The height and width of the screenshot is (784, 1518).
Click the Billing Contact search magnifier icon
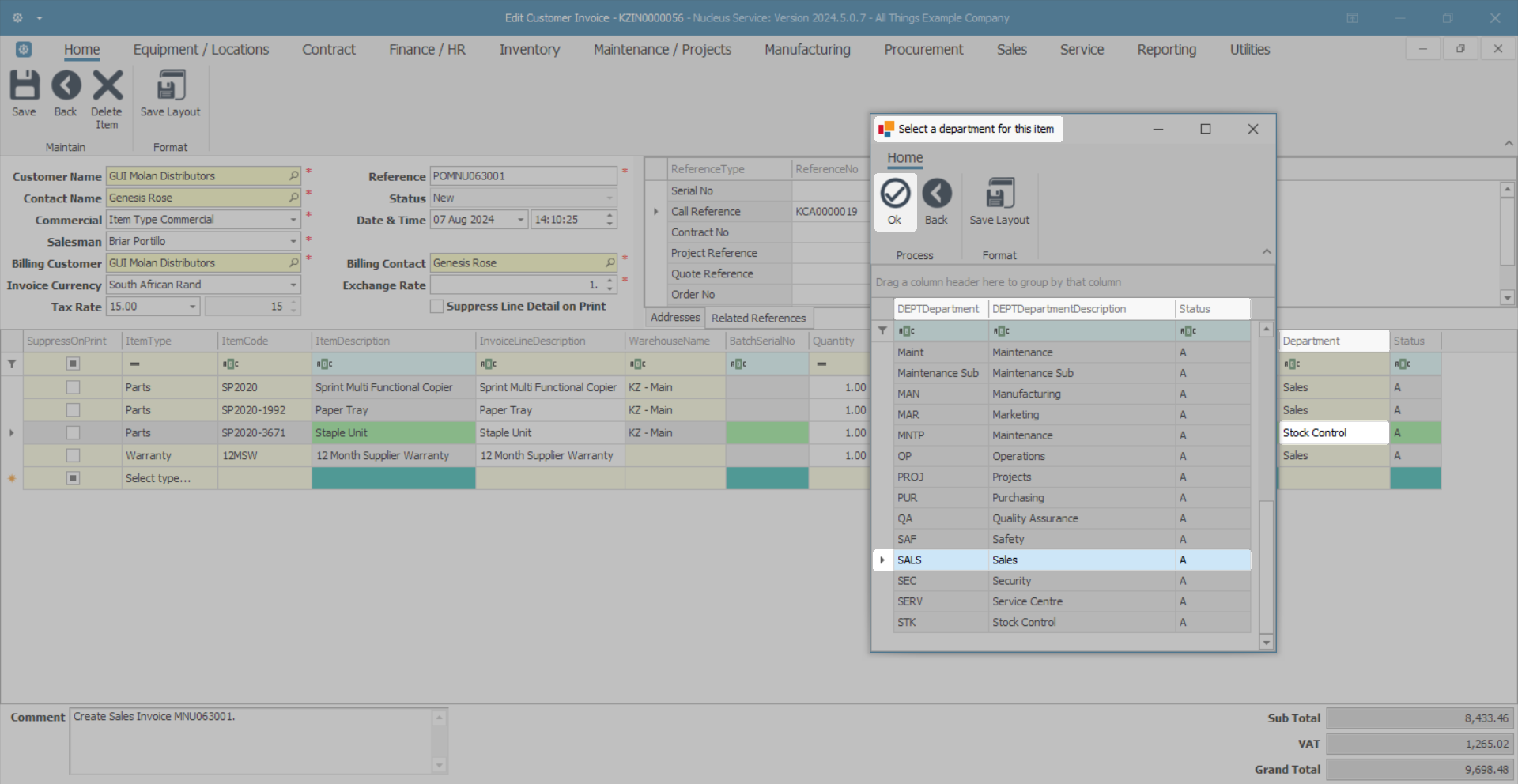click(610, 263)
